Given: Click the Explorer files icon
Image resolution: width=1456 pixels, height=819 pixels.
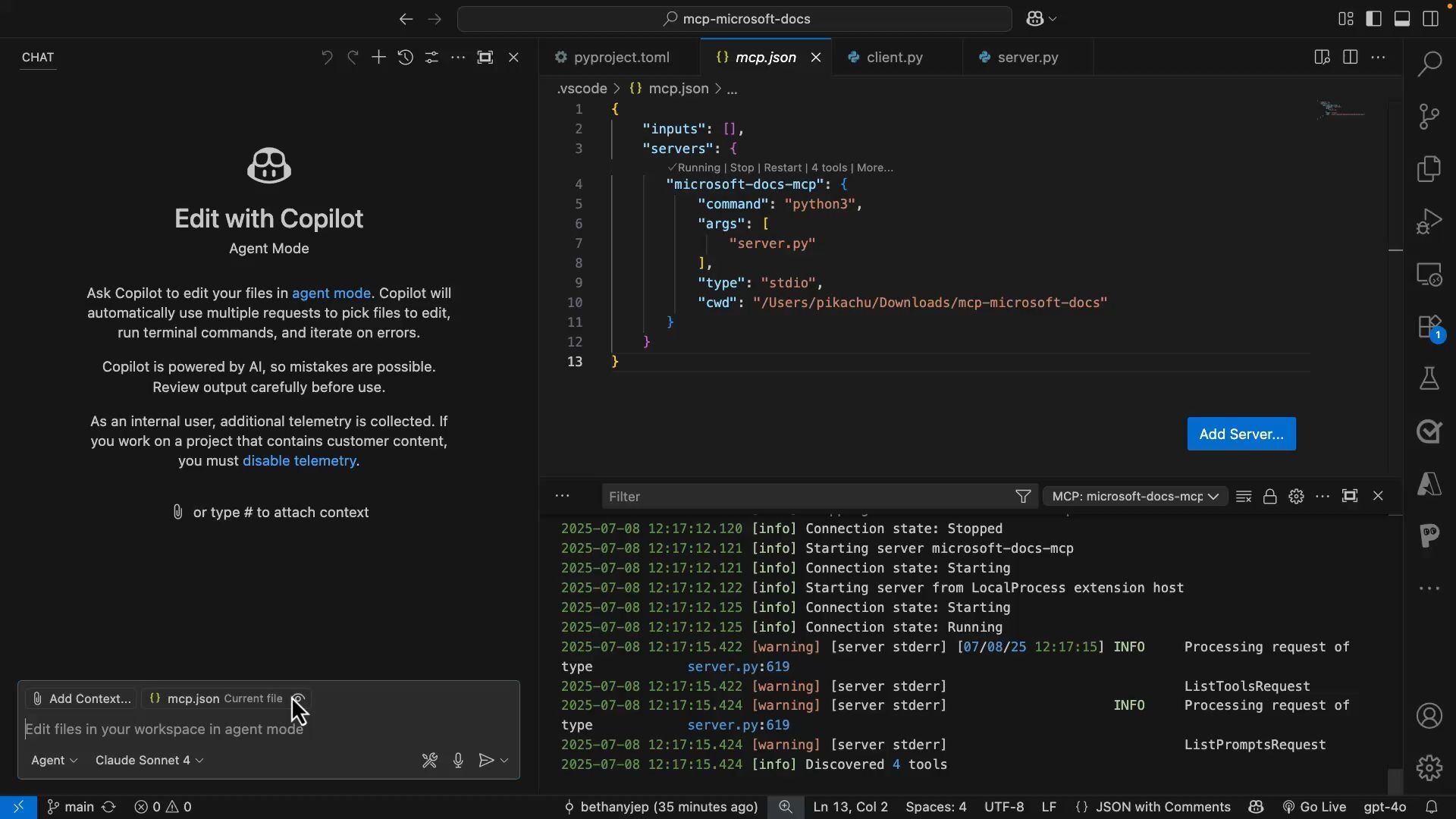Looking at the screenshot, I should point(1429,168).
